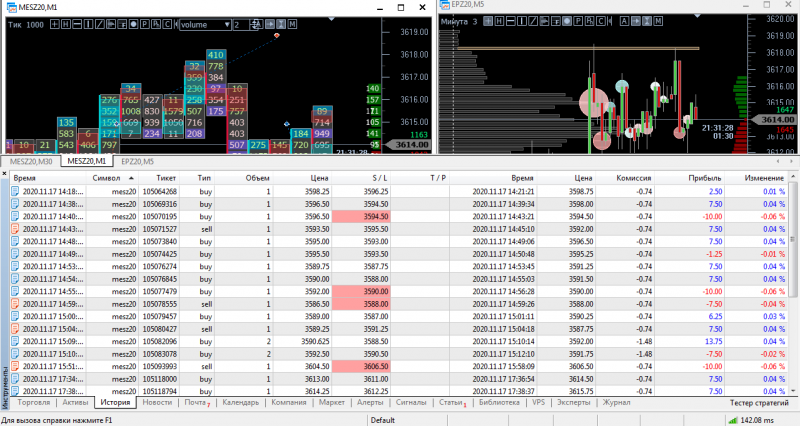Select trend line tool in MESZ20,M1 toolbar

click(x=100, y=24)
